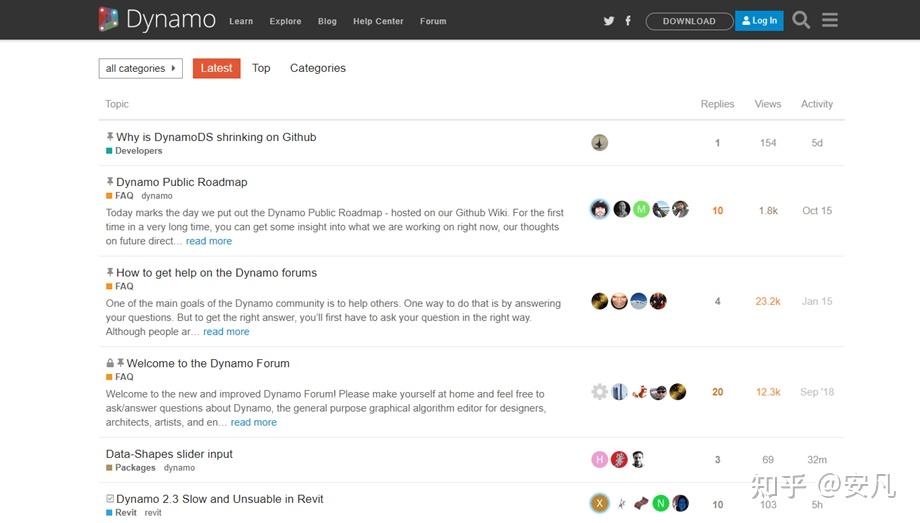Click the orange X user avatar

[x=600, y=503]
